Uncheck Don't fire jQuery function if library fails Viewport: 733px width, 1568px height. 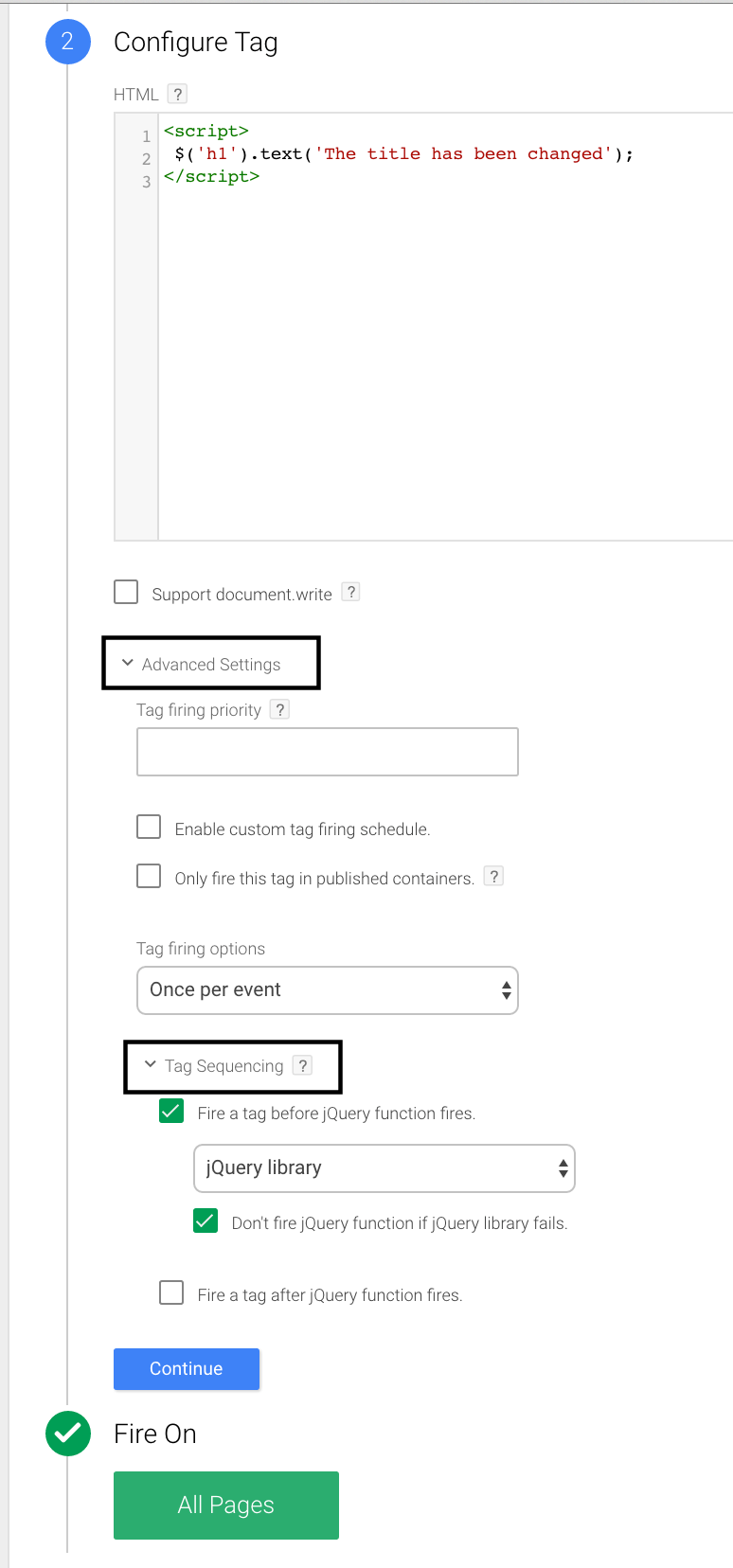pyautogui.click(x=206, y=1221)
